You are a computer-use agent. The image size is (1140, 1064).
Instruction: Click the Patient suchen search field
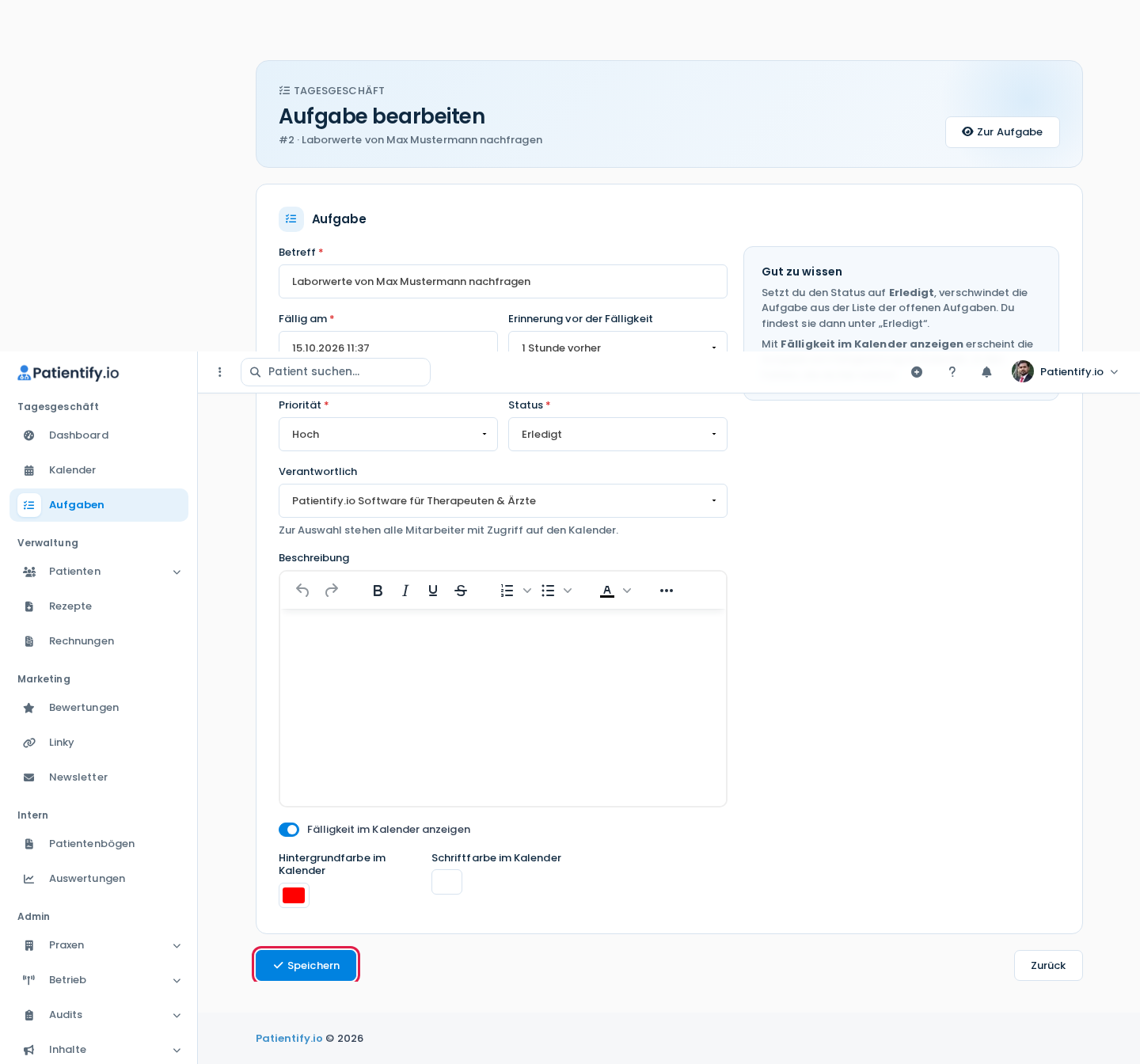coord(336,372)
